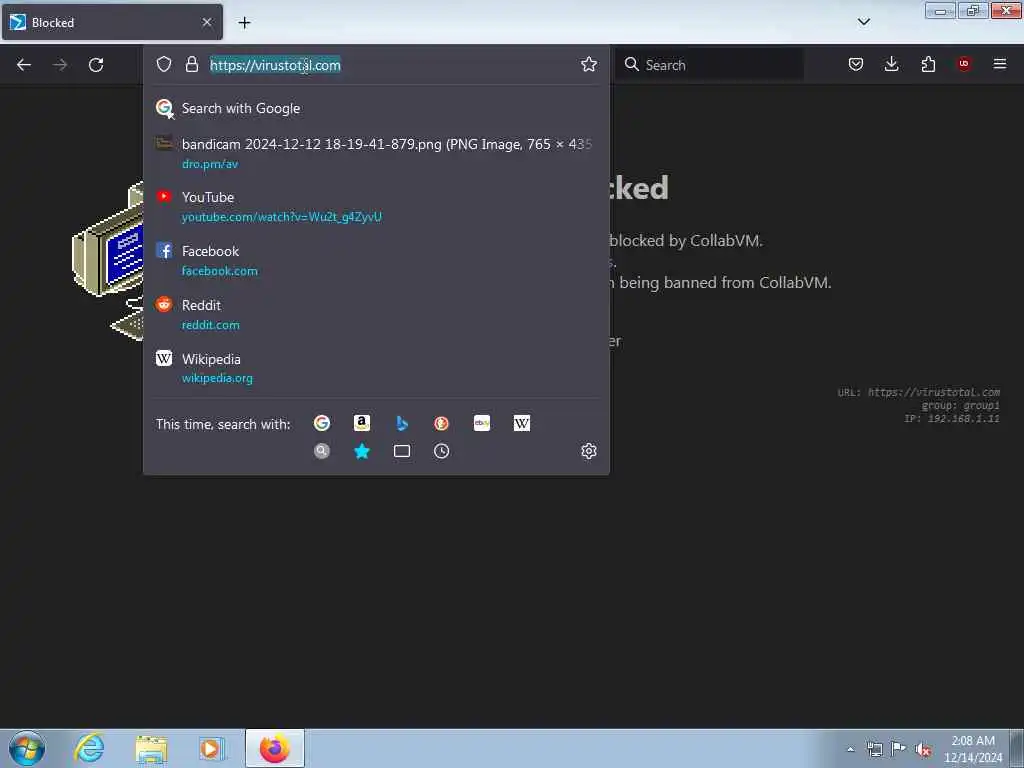Search in History clock shortcut icon

click(x=441, y=451)
